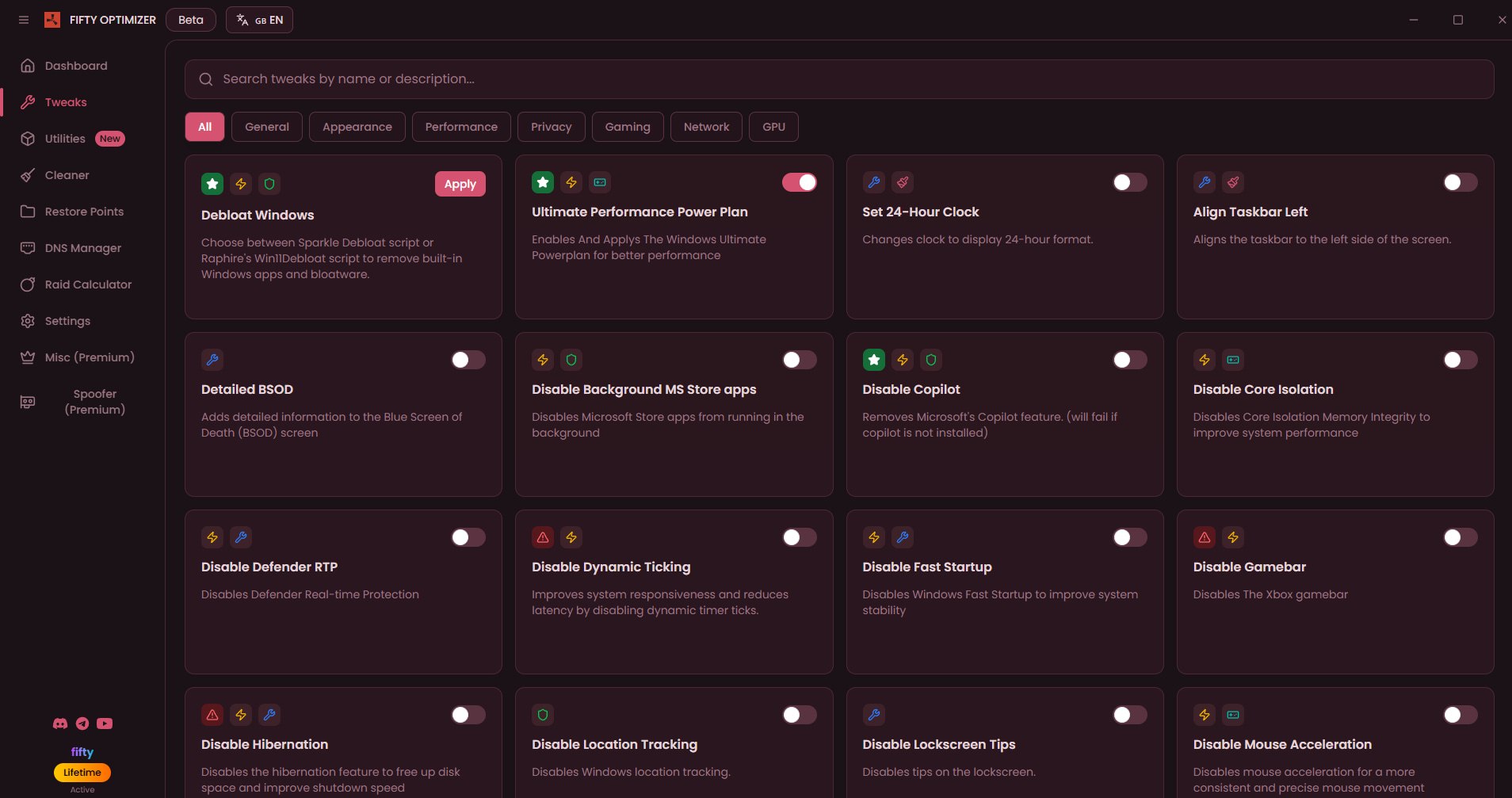Enable the Detailed BSOD switch
The width and height of the screenshot is (1512, 798).
[x=468, y=360]
